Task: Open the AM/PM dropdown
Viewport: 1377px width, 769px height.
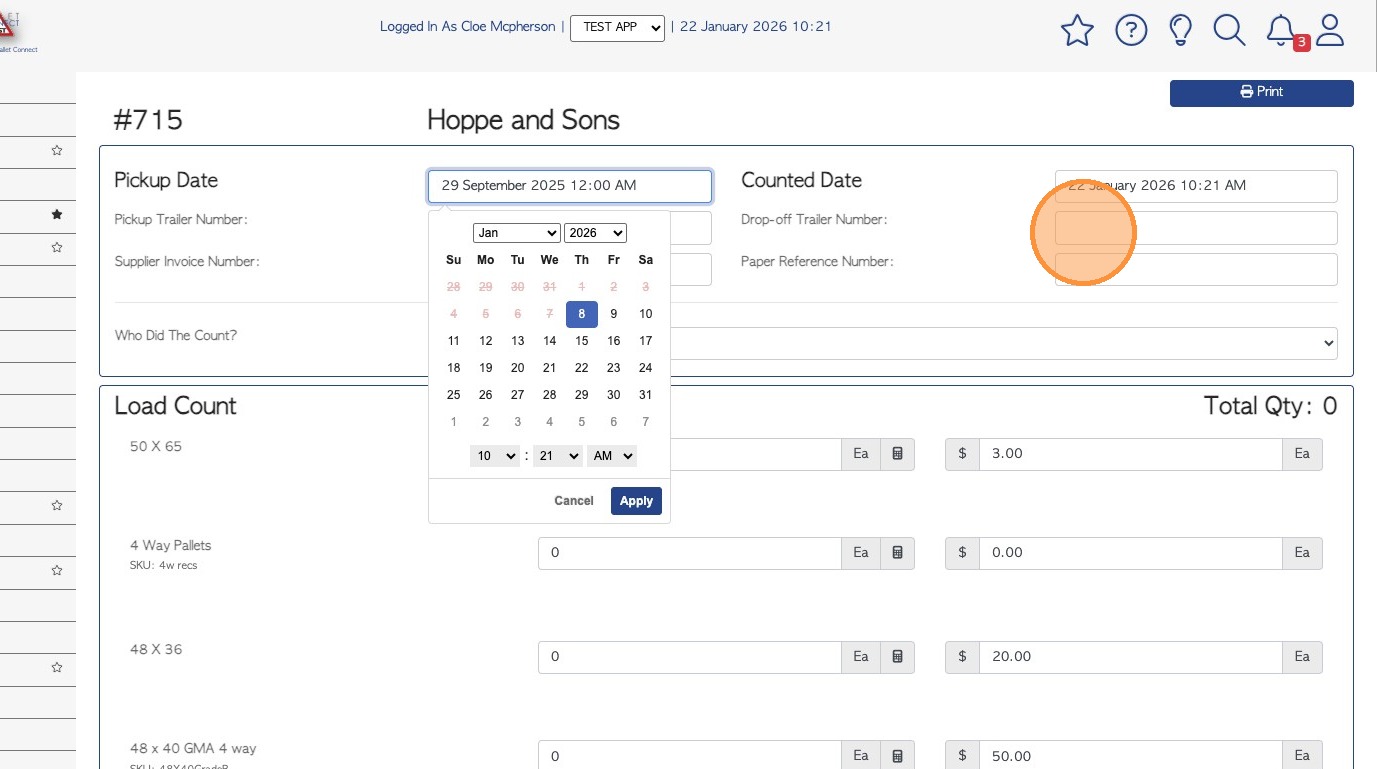Action: pos(612,456)
